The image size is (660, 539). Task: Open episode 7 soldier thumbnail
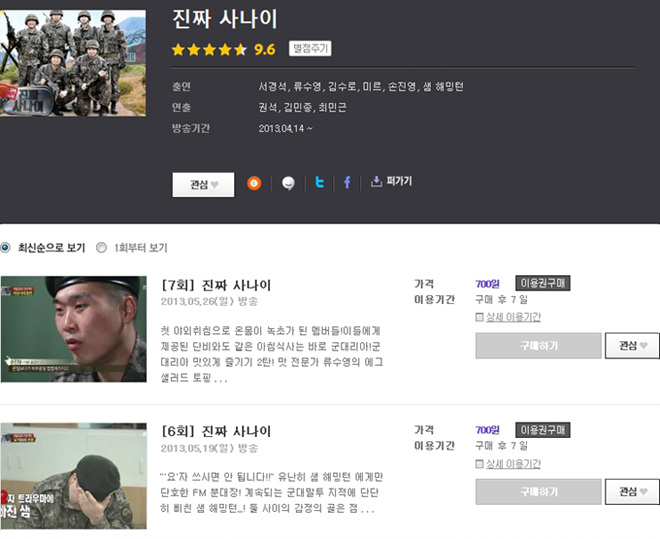point(74,329)
